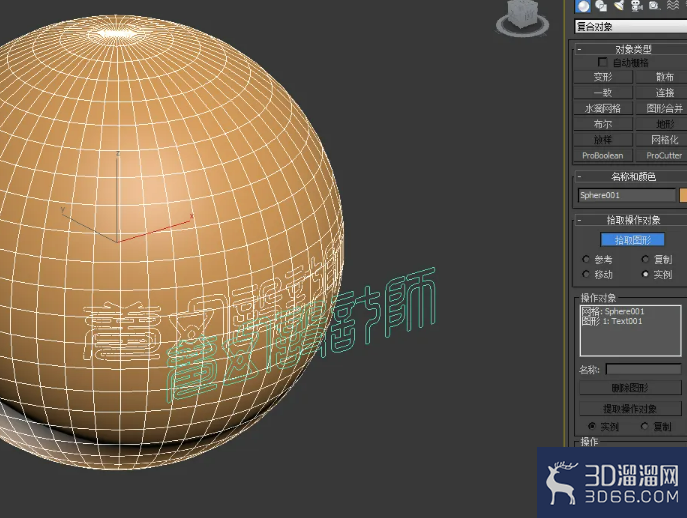This screenshot has height=518, width=687.
Task: Select 复制 radio below 拾取图形
Action: (x=645, y=259)
